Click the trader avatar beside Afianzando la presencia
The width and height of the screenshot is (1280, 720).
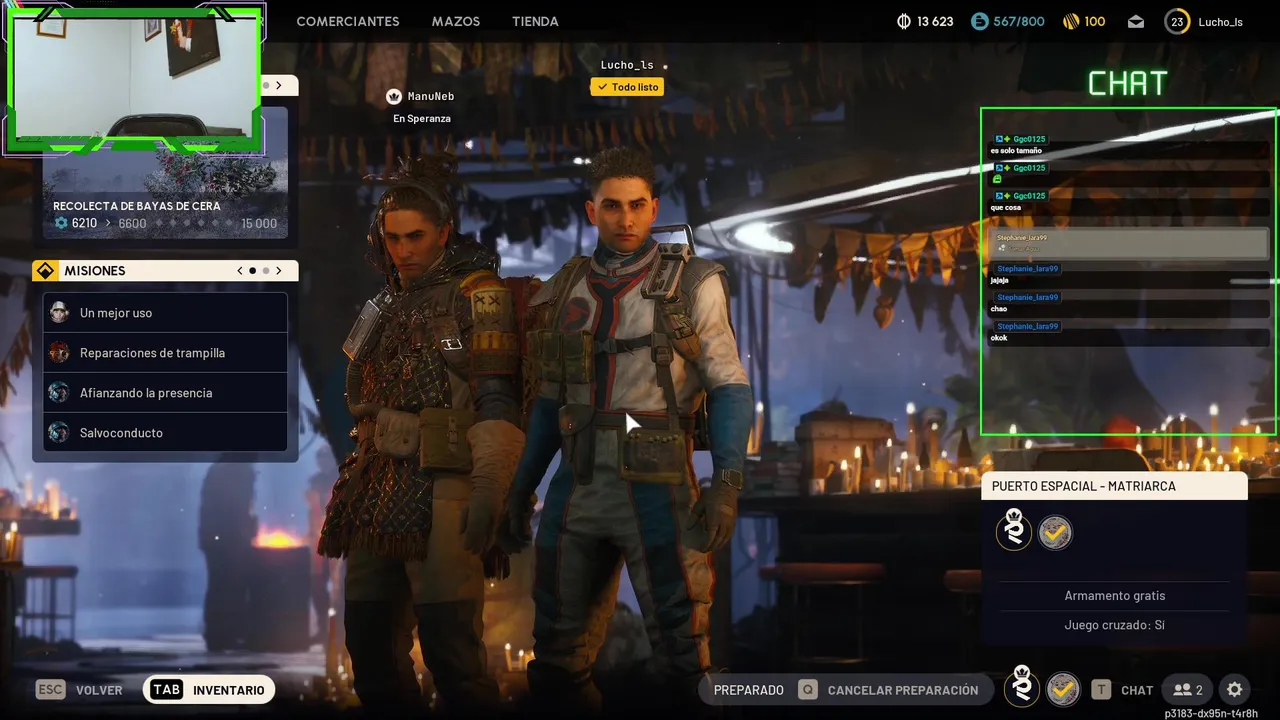[59, 392]
